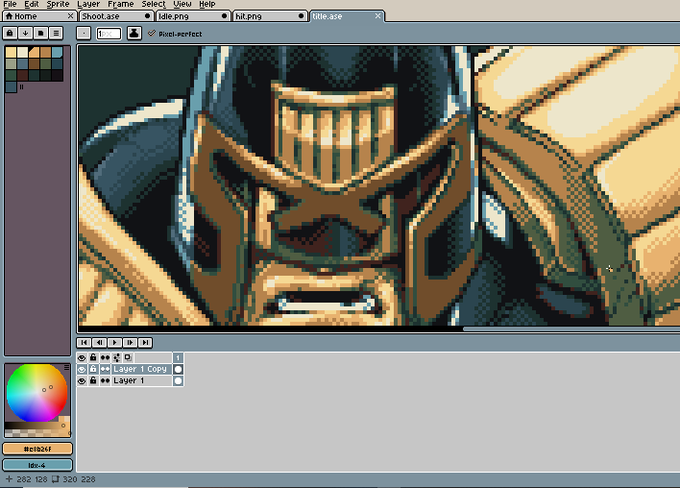The width and height of the screenshot is (680, 488).
Task: Toggle the Pixel-perfect checkbox
Action: pos(175,34)
